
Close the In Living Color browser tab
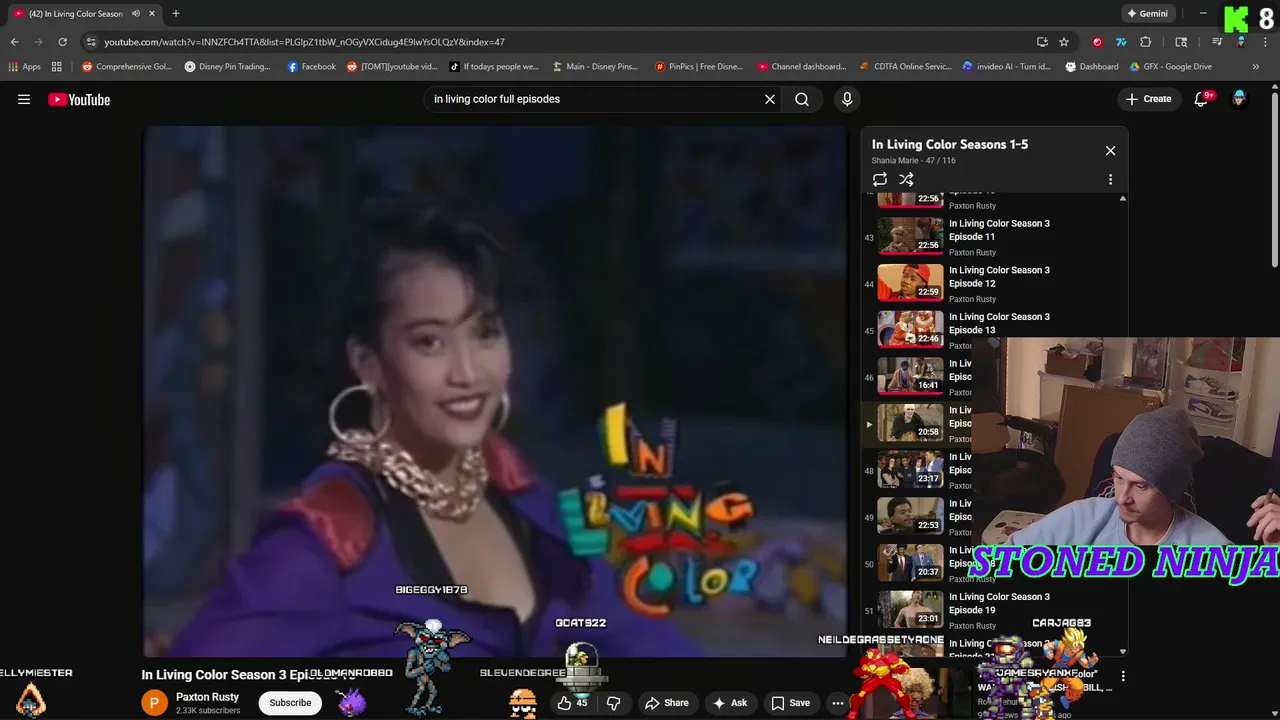tap(152, 14)
